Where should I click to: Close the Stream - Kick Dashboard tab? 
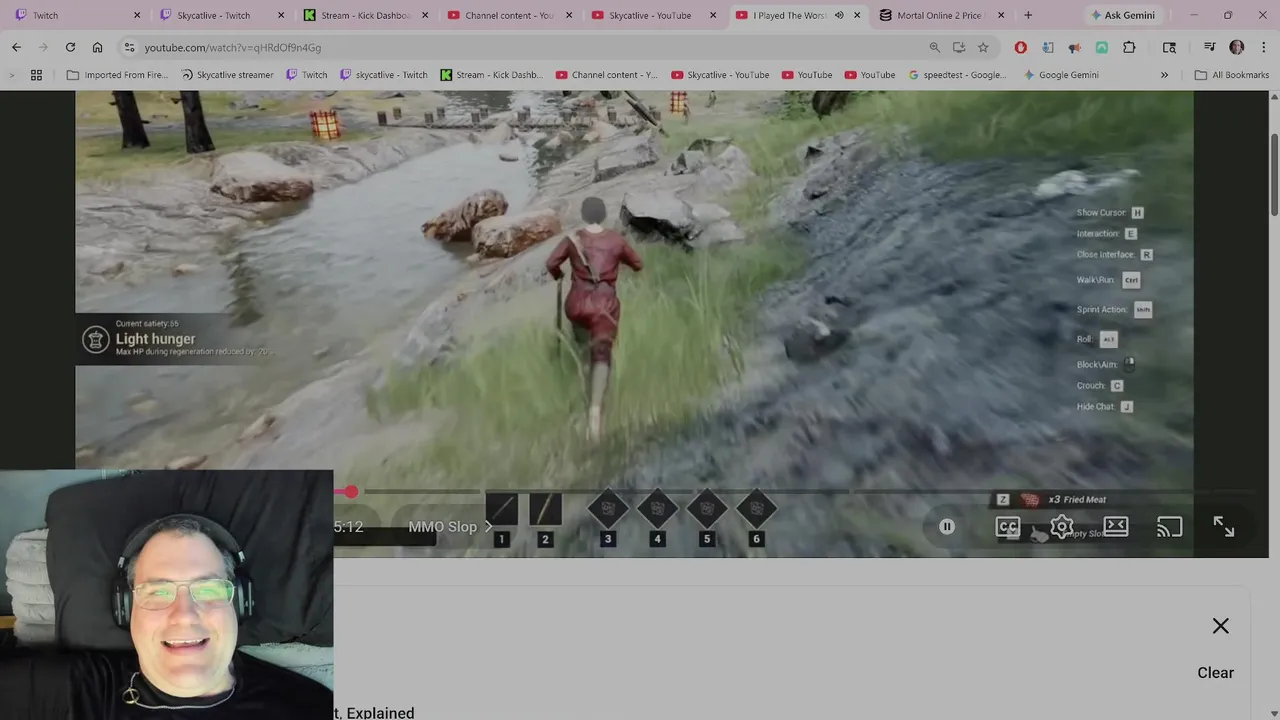click(x=425, y=15)
